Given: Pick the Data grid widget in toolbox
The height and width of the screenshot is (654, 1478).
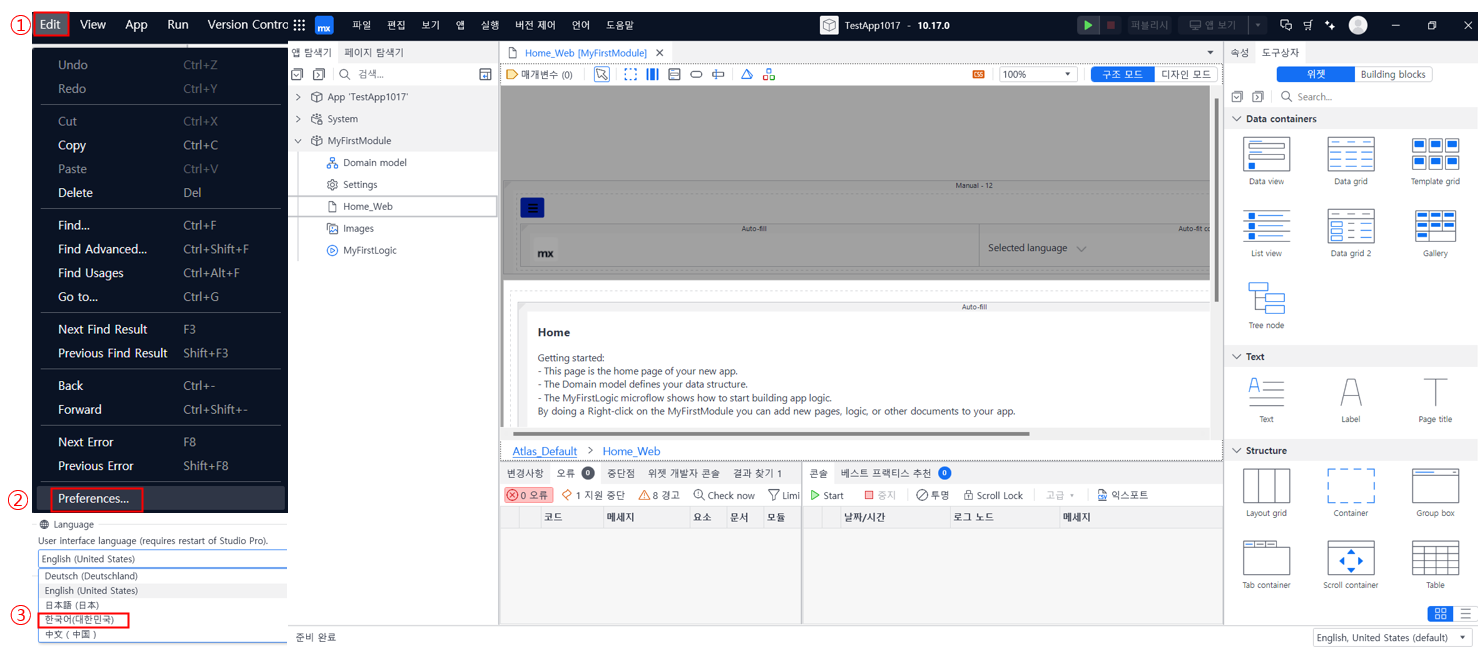Looking at the screenshot, I should pos(1350,161).
